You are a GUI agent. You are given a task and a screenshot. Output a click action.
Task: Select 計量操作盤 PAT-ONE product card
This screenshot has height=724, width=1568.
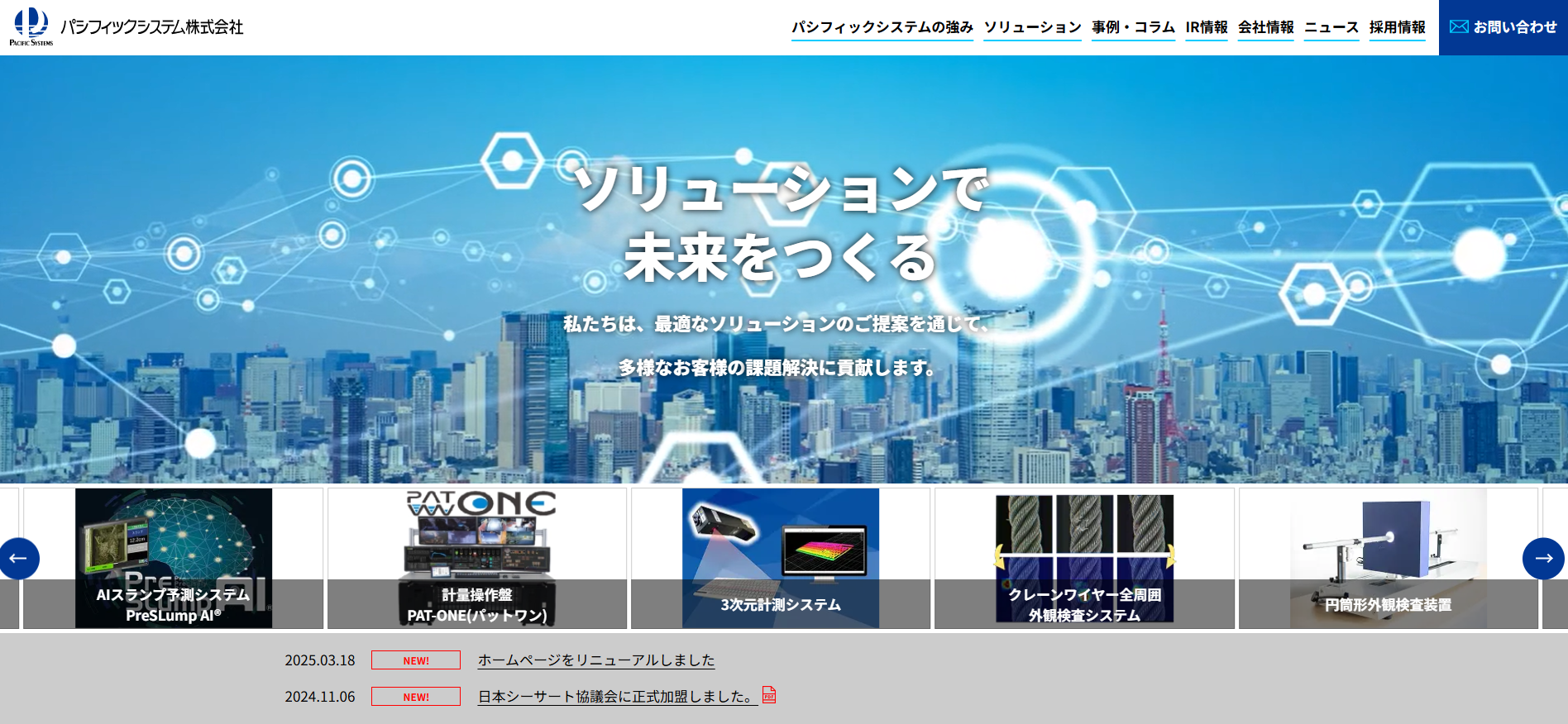pyautogui.click(x=477, y=558)
